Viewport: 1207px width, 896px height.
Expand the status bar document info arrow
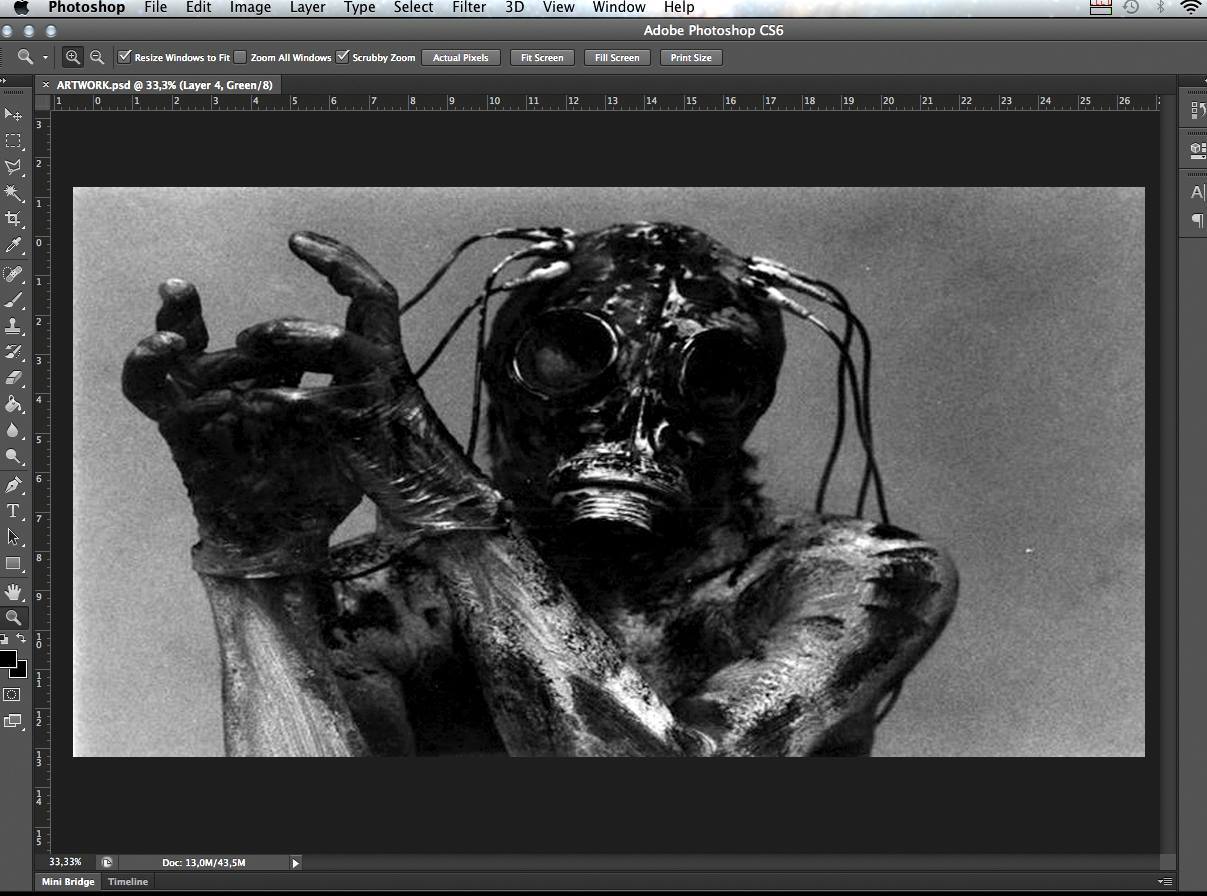click(x=295, y=862)
